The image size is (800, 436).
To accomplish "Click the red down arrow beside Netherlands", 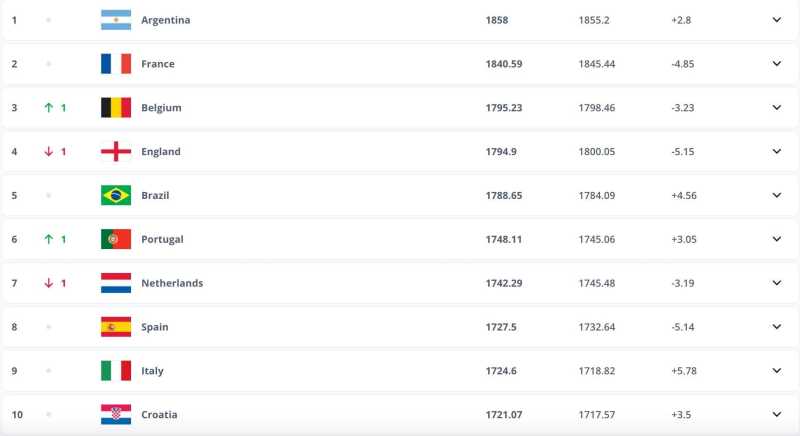I will [47, 283].
